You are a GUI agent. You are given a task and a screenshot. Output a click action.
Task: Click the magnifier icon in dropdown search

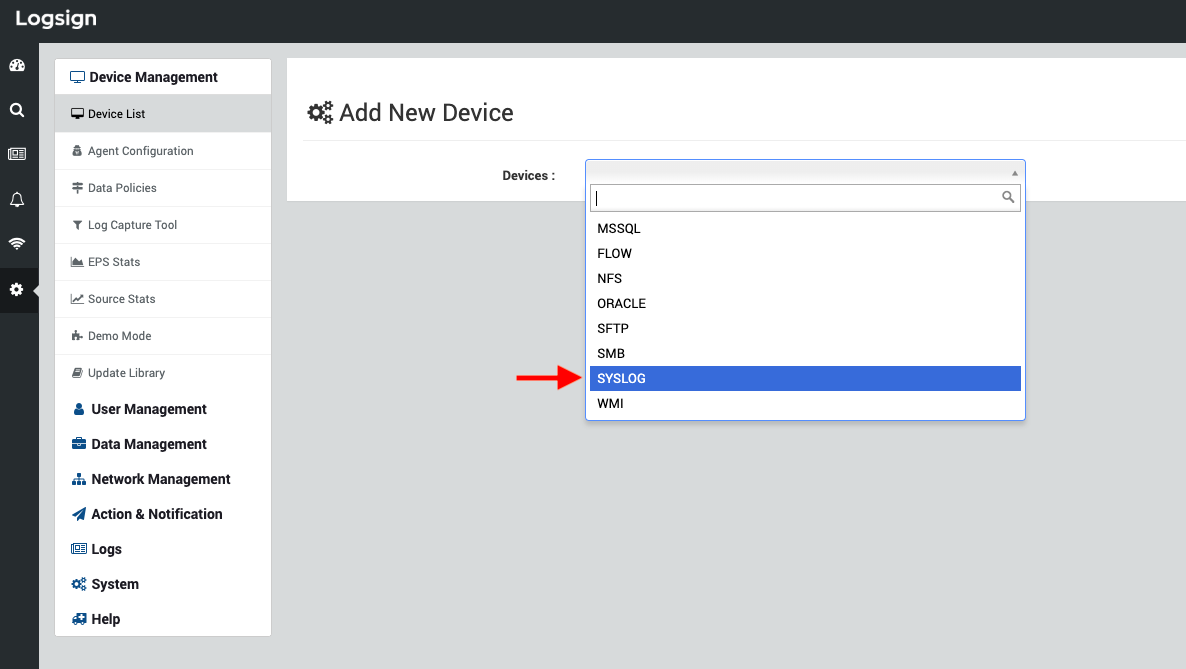[x=1007, y=198]
